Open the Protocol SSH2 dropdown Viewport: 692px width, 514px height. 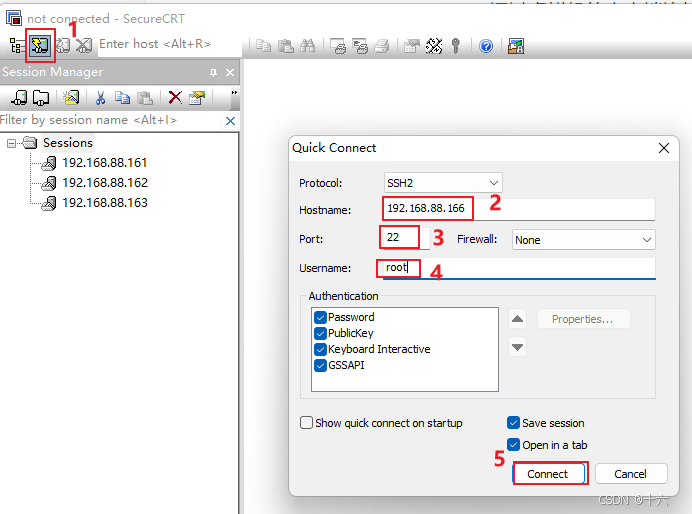pos(443,183)
